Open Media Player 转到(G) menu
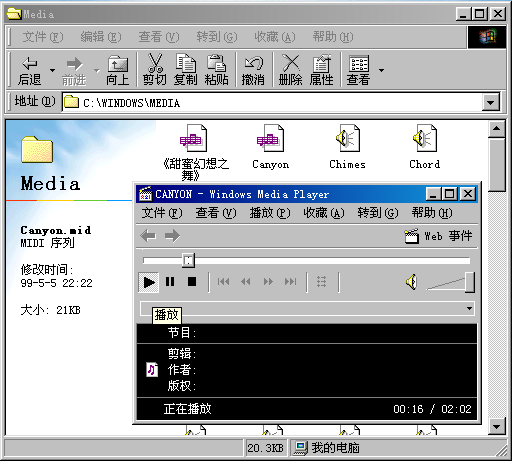This screenshot has height=461, width=512. (378, 213)
